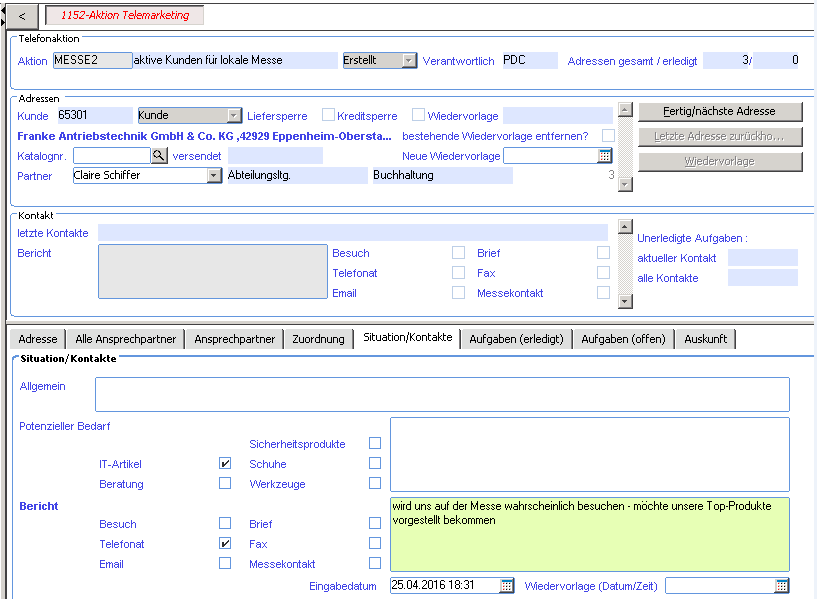Check Email under the lower Bericht

coord(225,563)
